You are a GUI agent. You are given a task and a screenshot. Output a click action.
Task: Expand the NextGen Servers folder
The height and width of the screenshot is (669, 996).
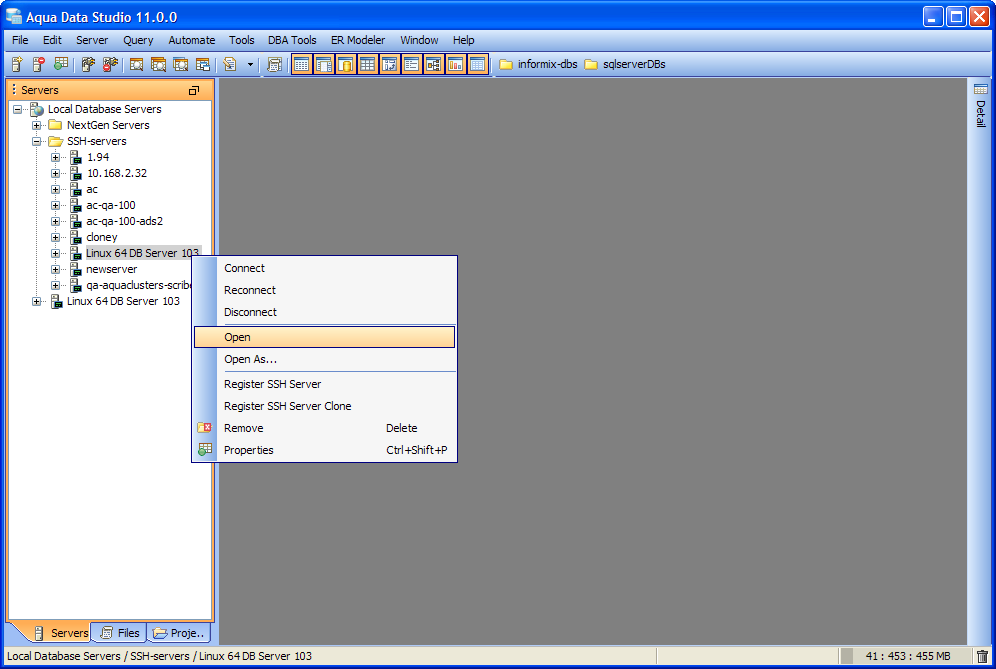point(36,125)
